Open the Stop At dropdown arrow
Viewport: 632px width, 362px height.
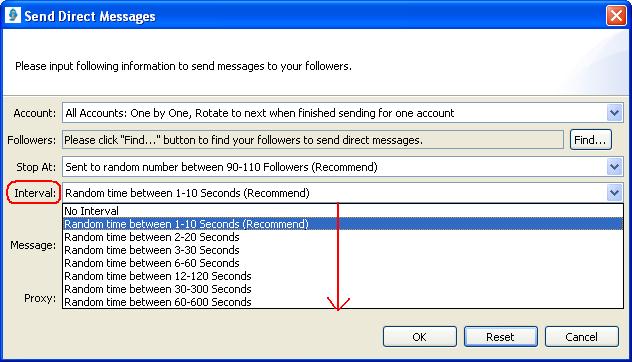(x=614, y=166)
